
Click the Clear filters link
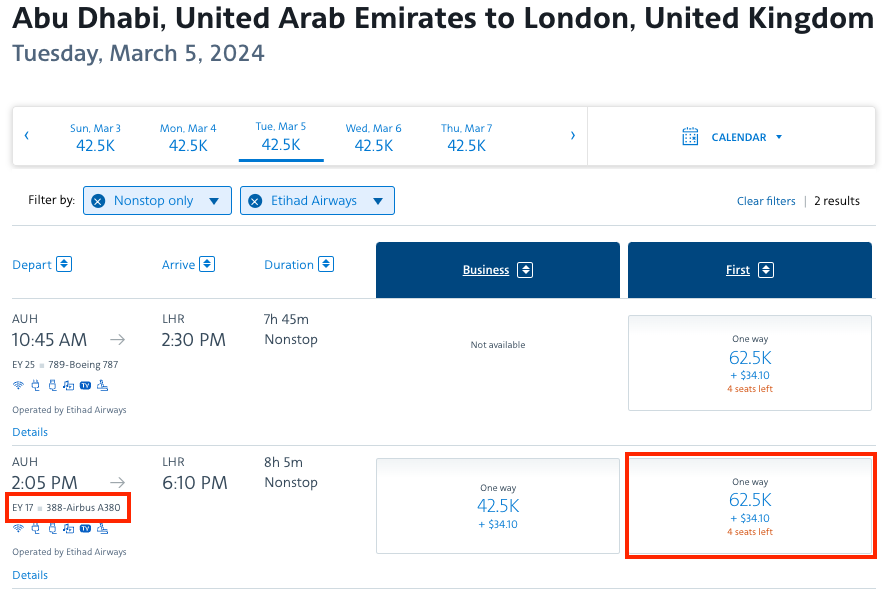766,201
